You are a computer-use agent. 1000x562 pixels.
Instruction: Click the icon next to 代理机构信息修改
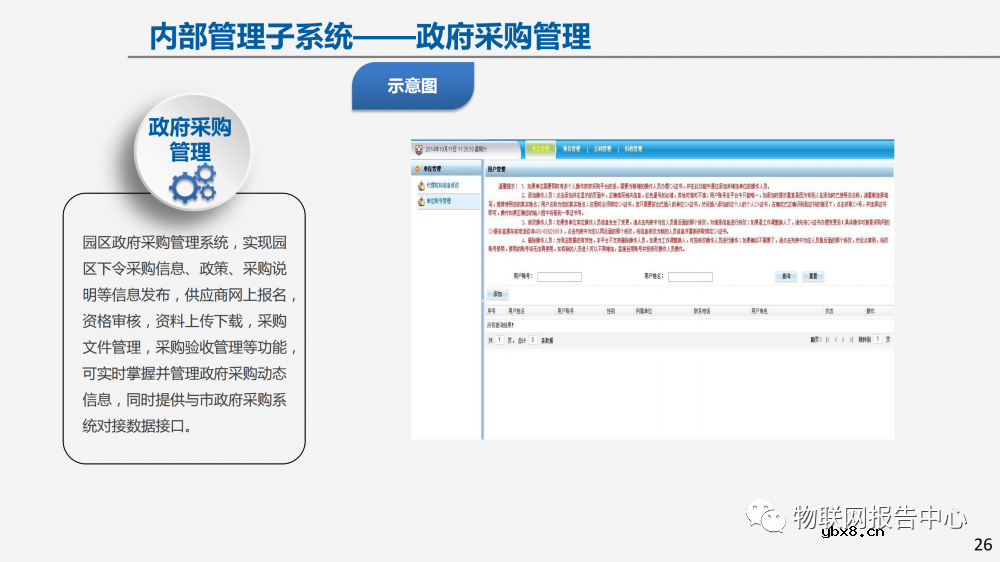tap(421, 186)
